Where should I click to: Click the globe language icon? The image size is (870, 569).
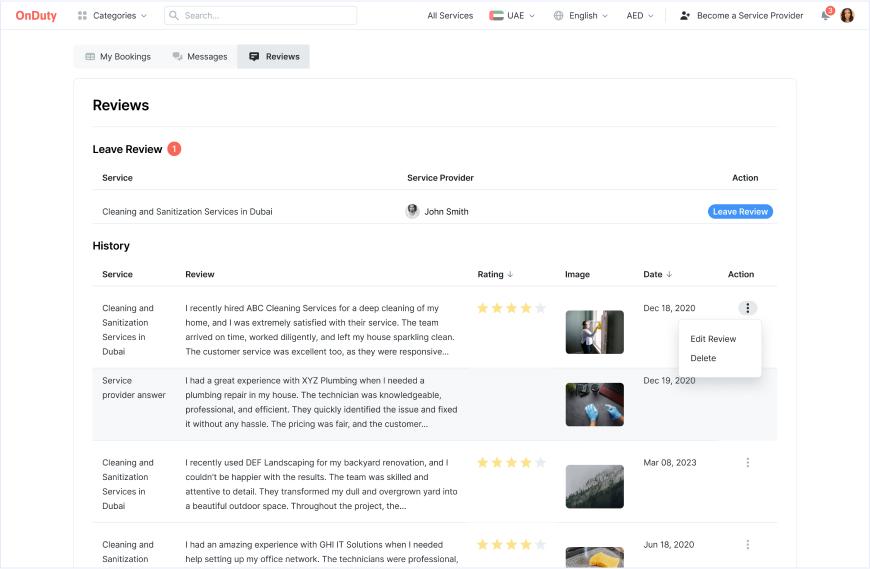point(559,16)
